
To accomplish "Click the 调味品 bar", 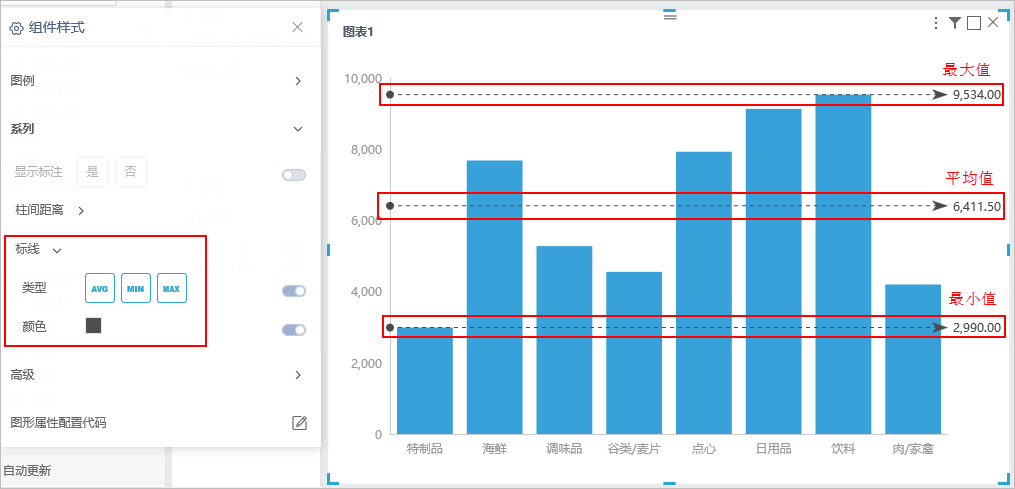I will click(x=564, y=340).
